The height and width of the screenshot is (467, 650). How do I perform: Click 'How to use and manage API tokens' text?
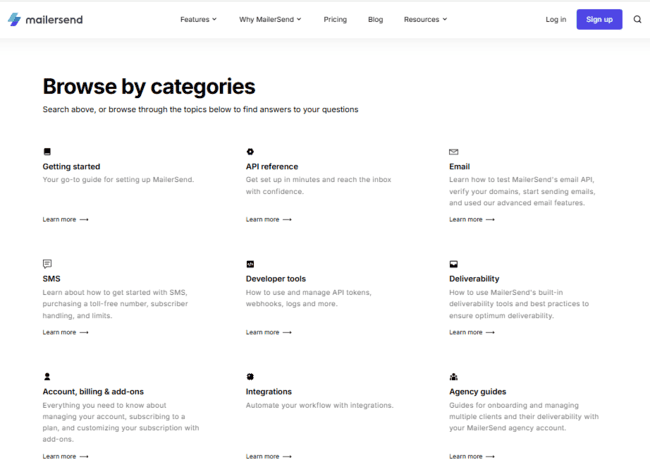coord(308,298)
